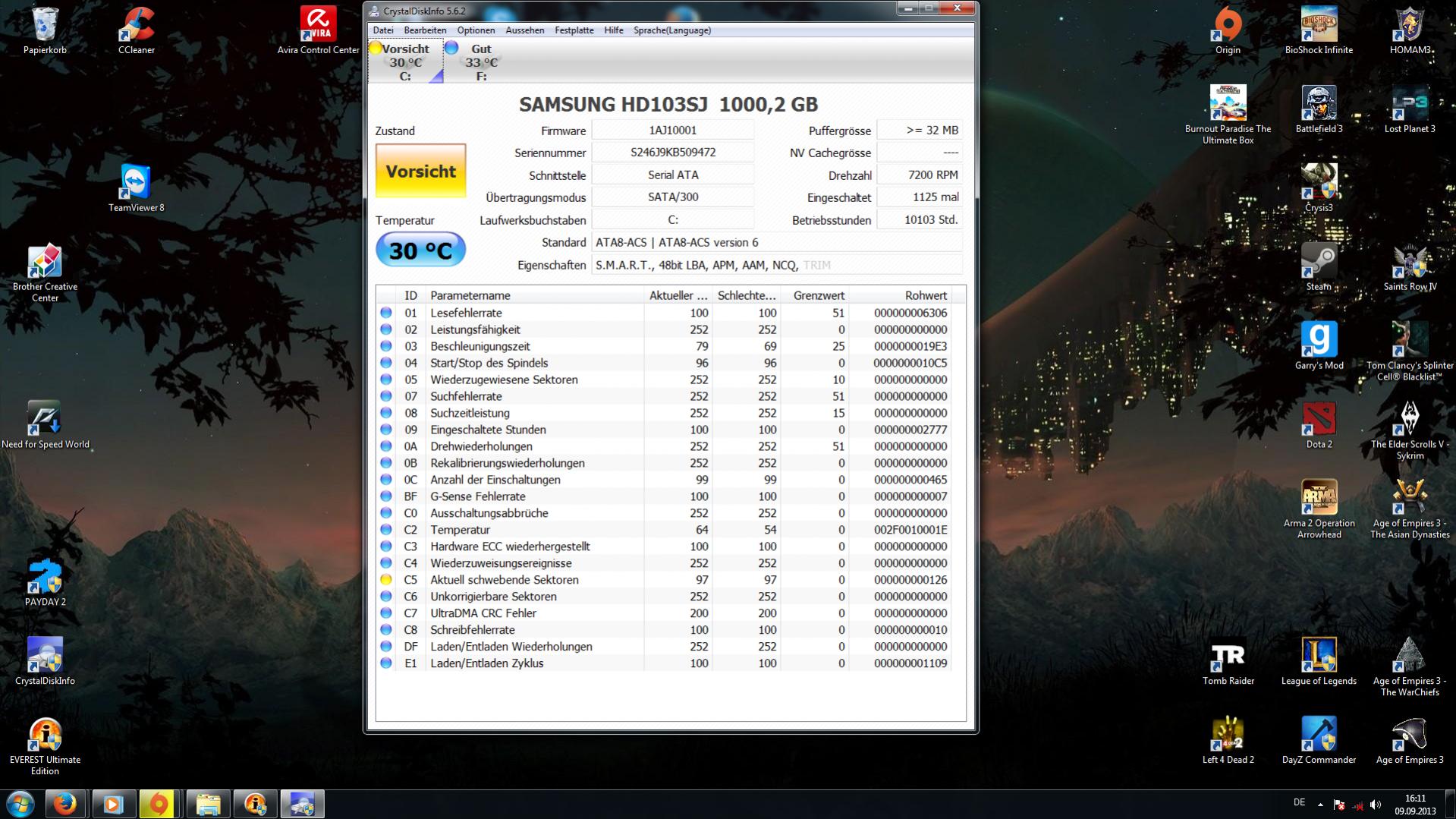
Task: Click the serial number field S246J9KB509472
Action: point(673,153)
